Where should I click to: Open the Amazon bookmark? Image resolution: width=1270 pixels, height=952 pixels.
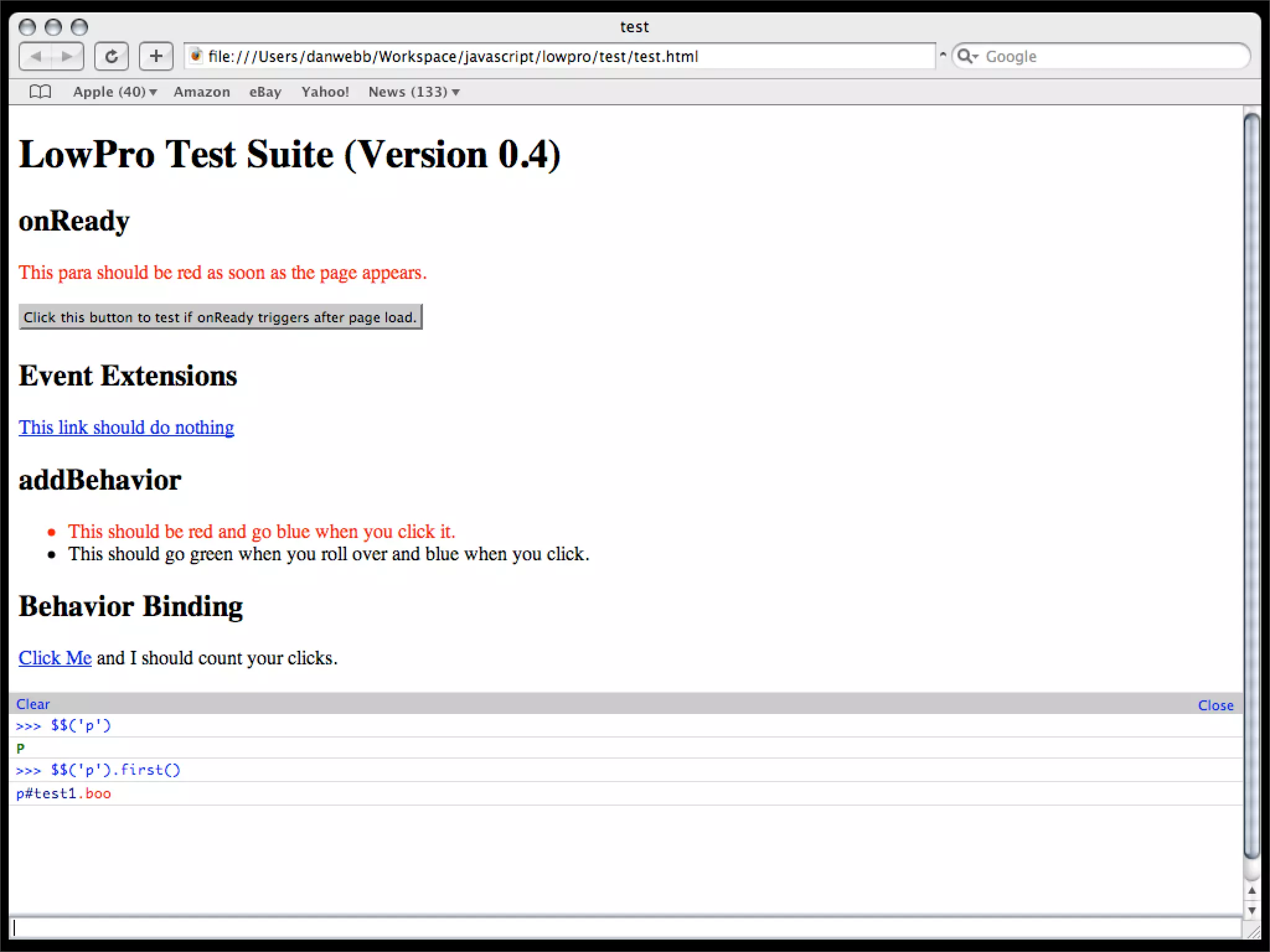coord(202,92)
